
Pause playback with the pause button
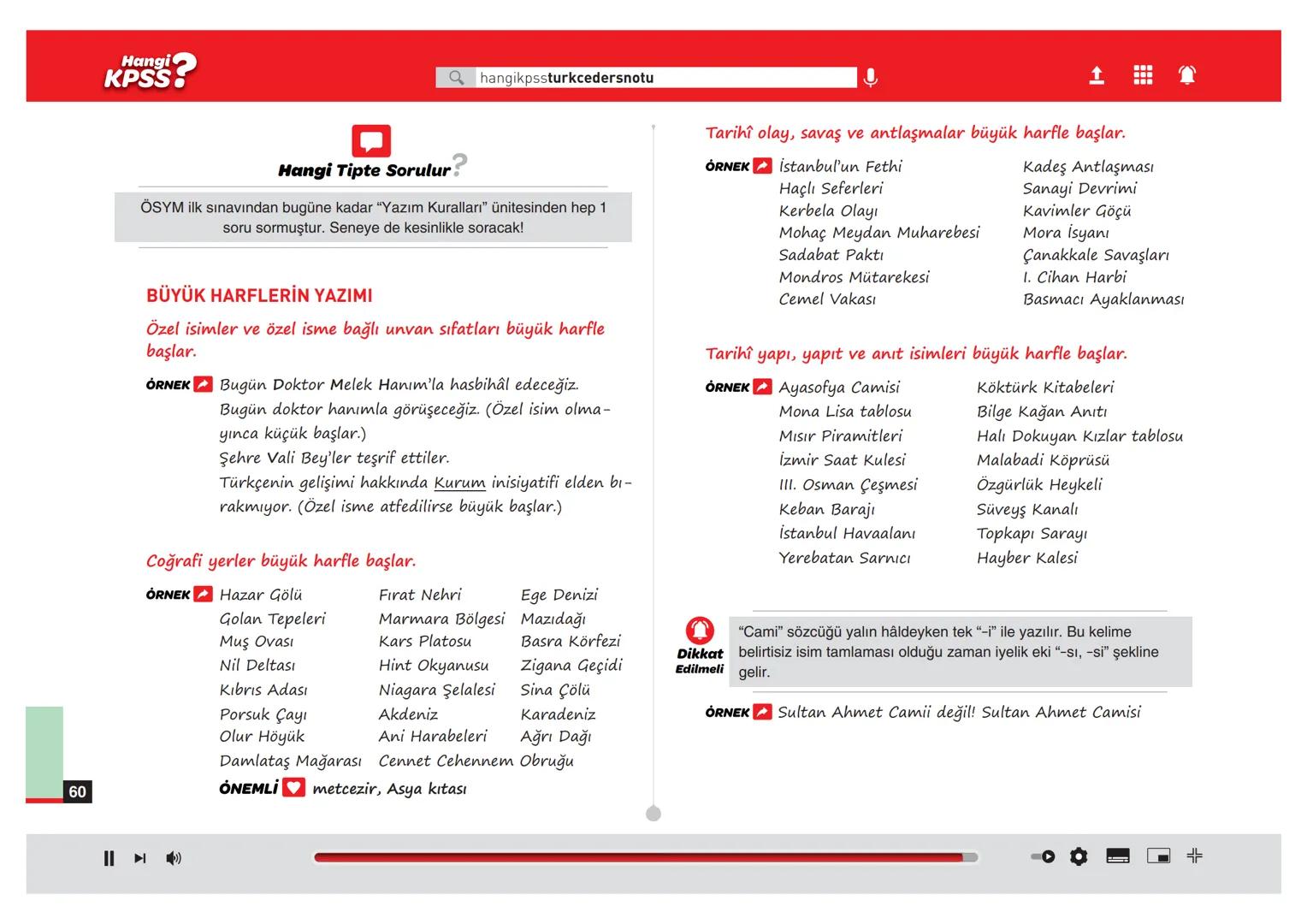(x=109, y=858)
